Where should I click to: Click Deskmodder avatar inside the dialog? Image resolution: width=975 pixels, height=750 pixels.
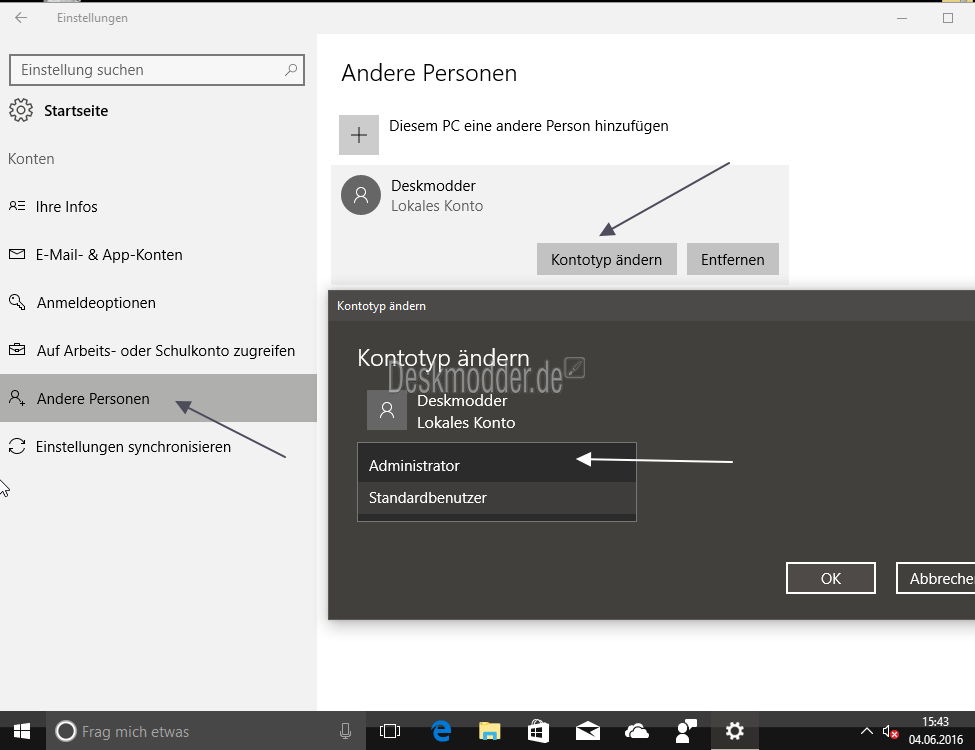[387, 410]
